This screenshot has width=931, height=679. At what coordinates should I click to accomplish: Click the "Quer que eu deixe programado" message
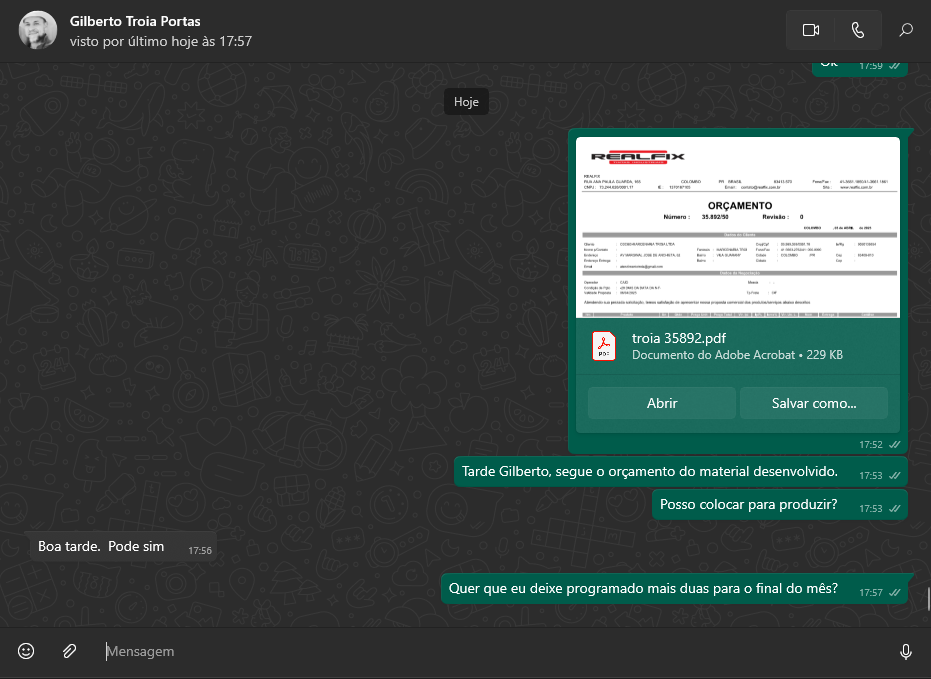[644, 588]
